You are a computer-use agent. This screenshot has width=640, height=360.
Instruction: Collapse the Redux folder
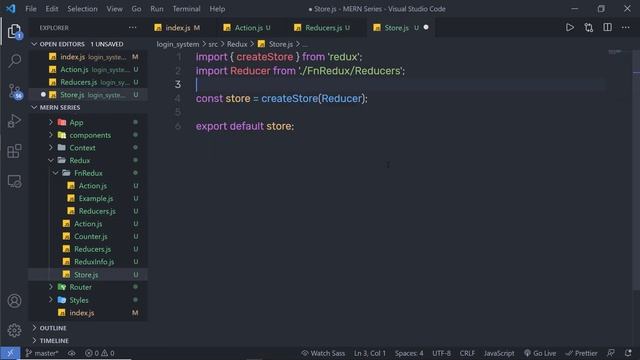[x=51, y=160]
